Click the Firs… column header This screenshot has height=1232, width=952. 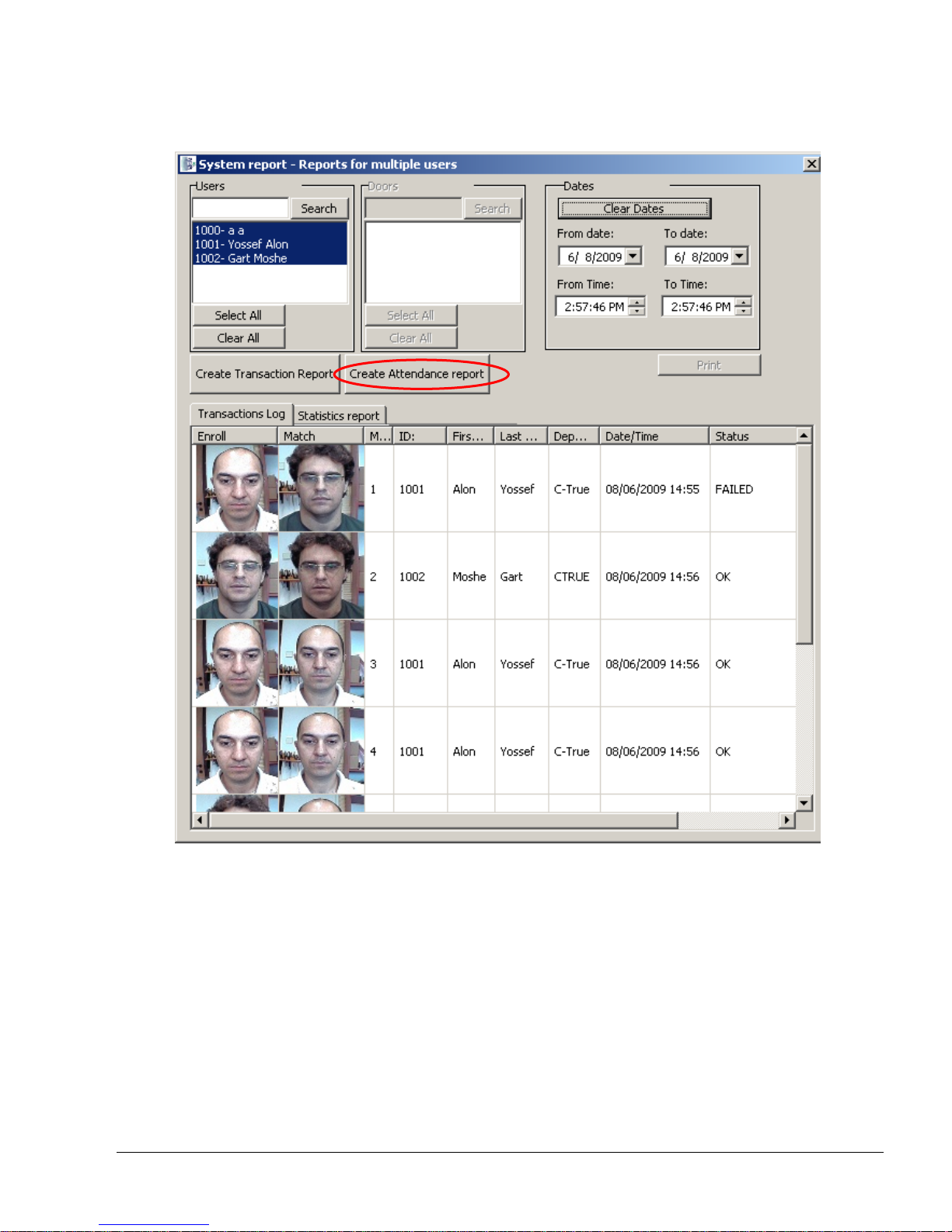point(470,436)
